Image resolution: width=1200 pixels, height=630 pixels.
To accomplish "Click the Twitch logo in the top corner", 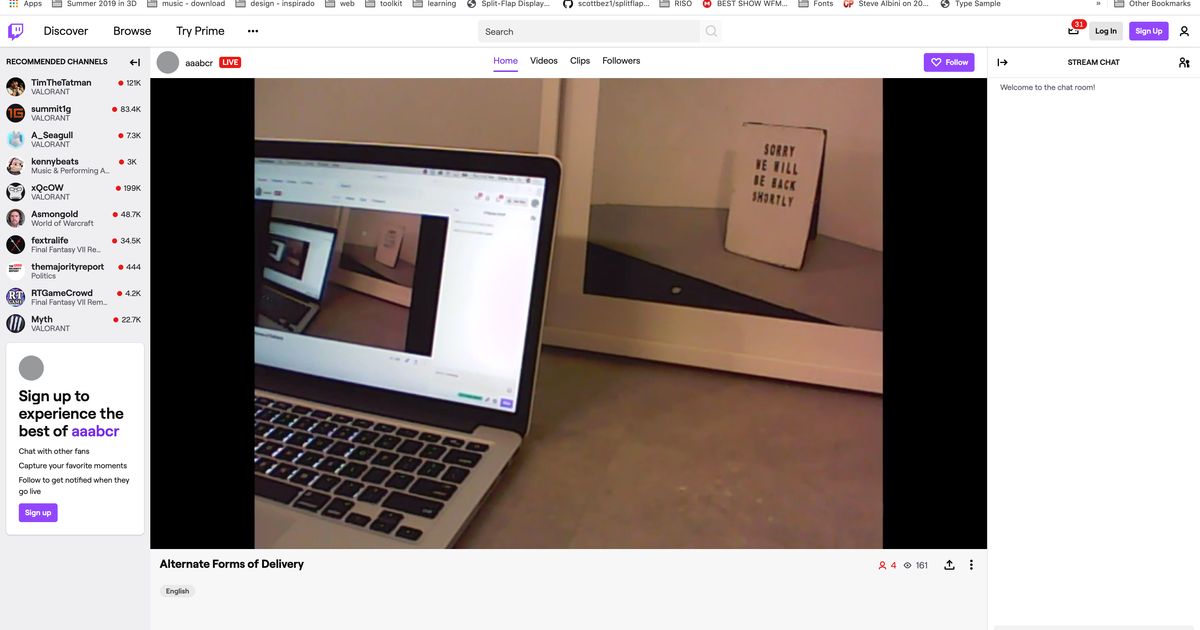I will click(x=16, y=31).
